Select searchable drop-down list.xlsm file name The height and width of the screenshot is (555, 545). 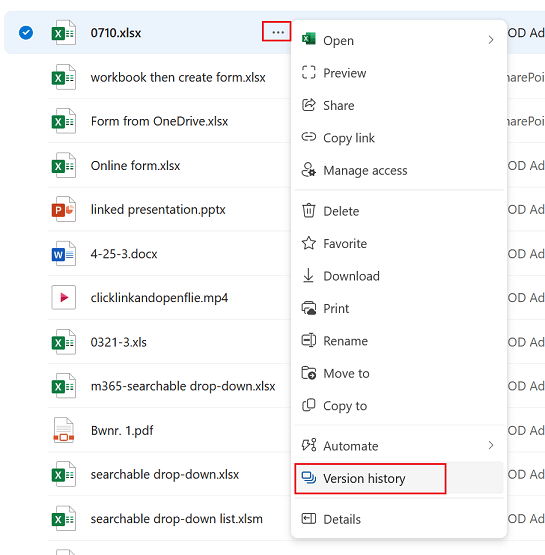tap(177, 519)
